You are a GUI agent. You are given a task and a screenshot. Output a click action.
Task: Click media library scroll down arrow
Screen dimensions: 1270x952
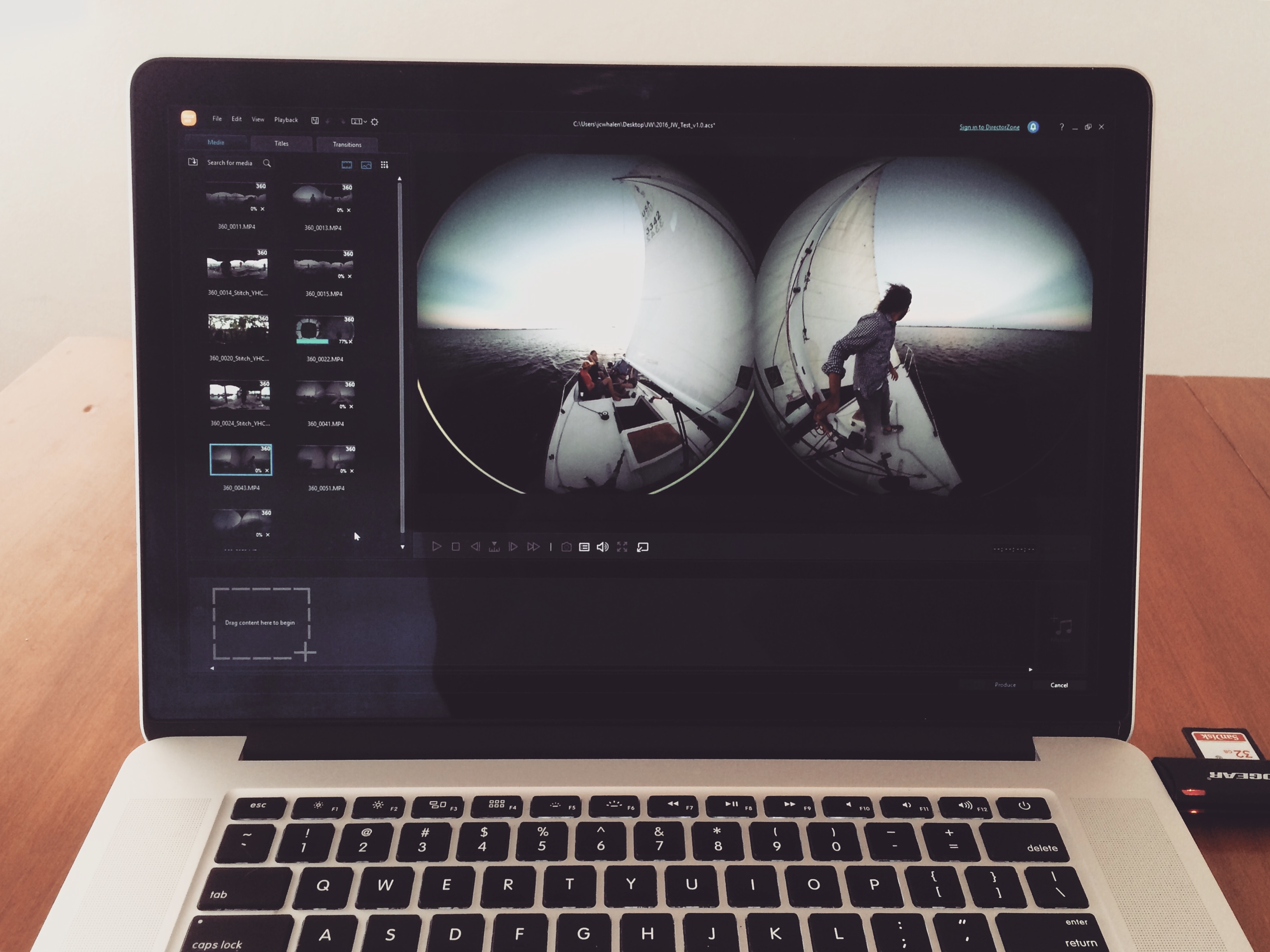[402, 547]
